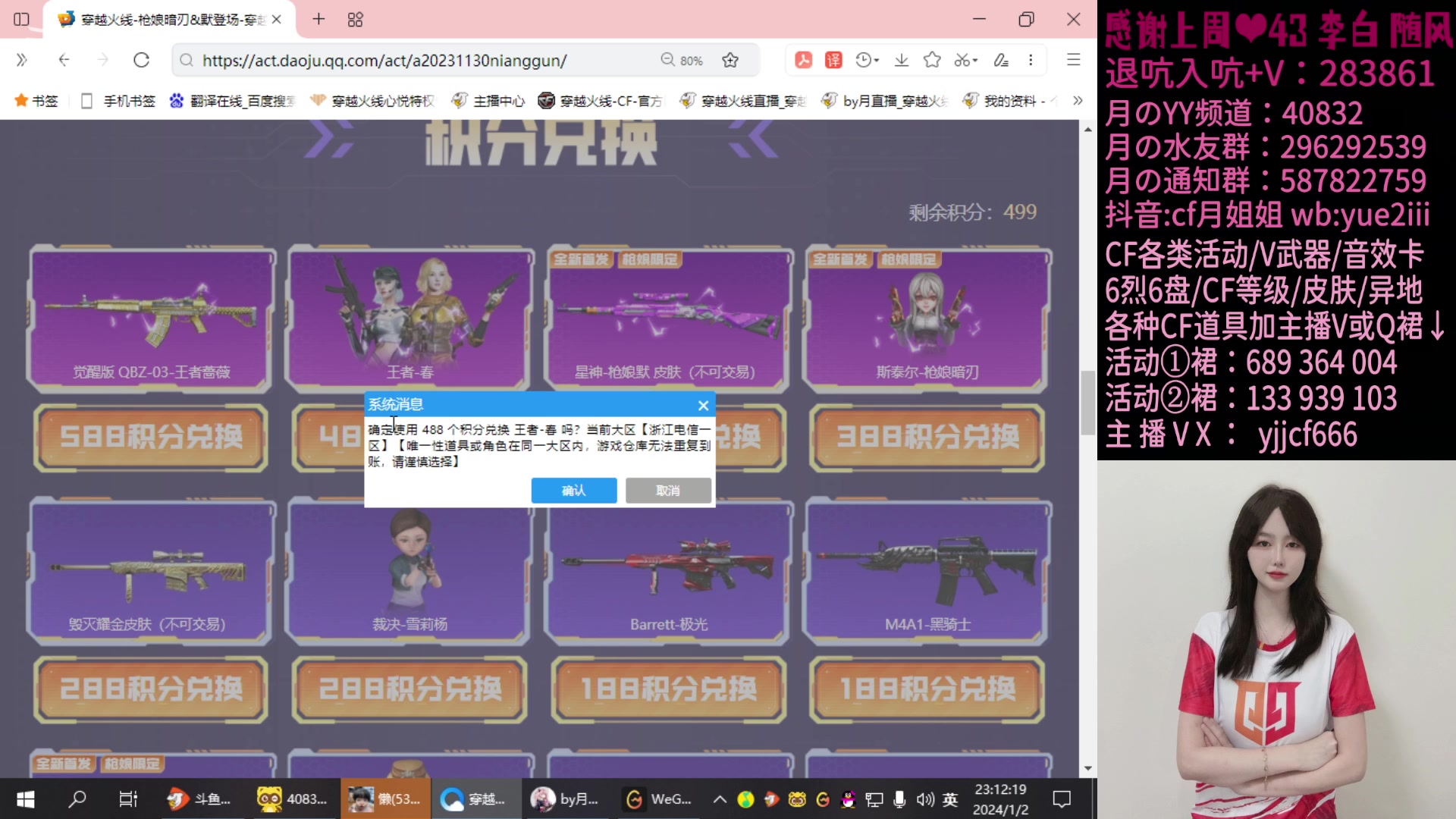Reload the page with the refresh icon

pos(141,60)
